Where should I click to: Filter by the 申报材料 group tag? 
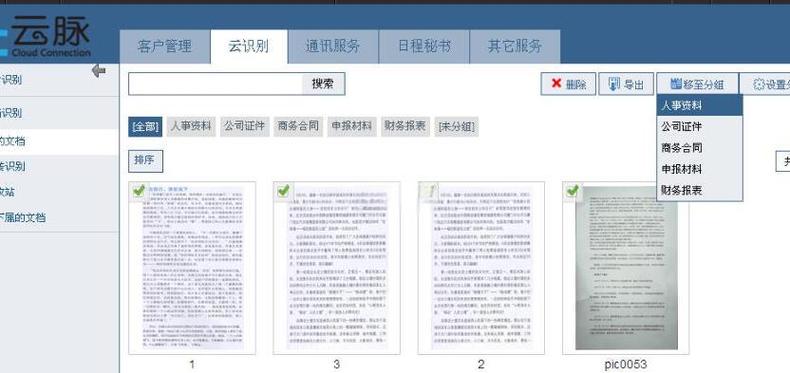(x=352, y=127)
